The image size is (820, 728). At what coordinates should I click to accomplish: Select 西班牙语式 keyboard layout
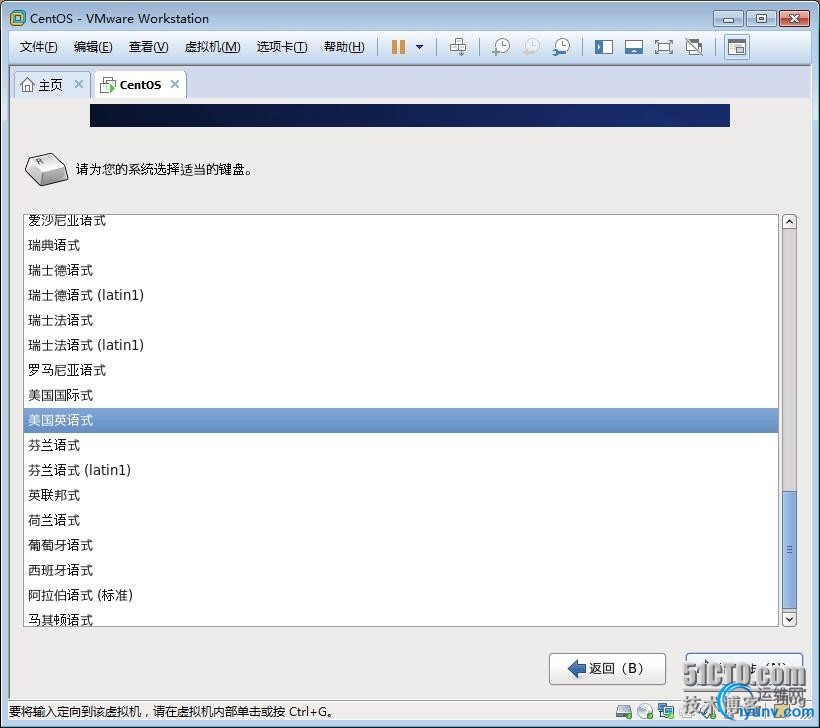click(x=401, y=570)
